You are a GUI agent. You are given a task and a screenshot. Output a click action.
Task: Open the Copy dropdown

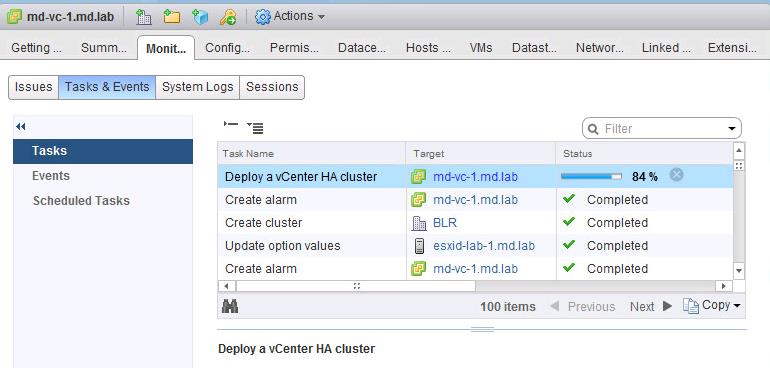click(712, 306)
